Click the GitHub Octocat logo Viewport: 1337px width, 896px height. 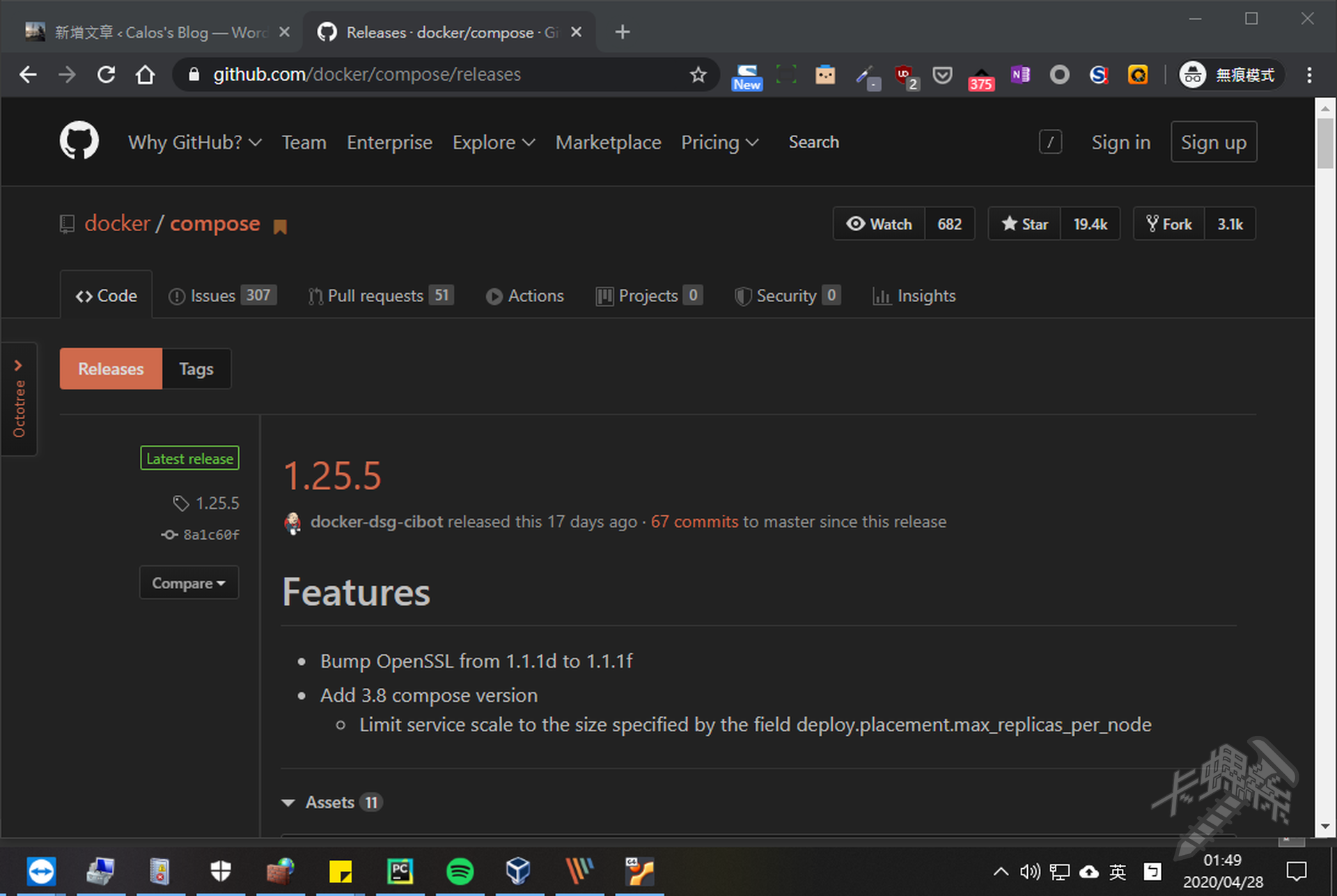click(x=79, y=141)
